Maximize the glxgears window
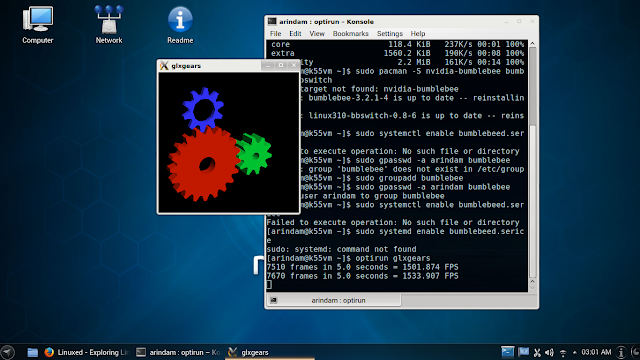640x360 pixels. (281, 65)
